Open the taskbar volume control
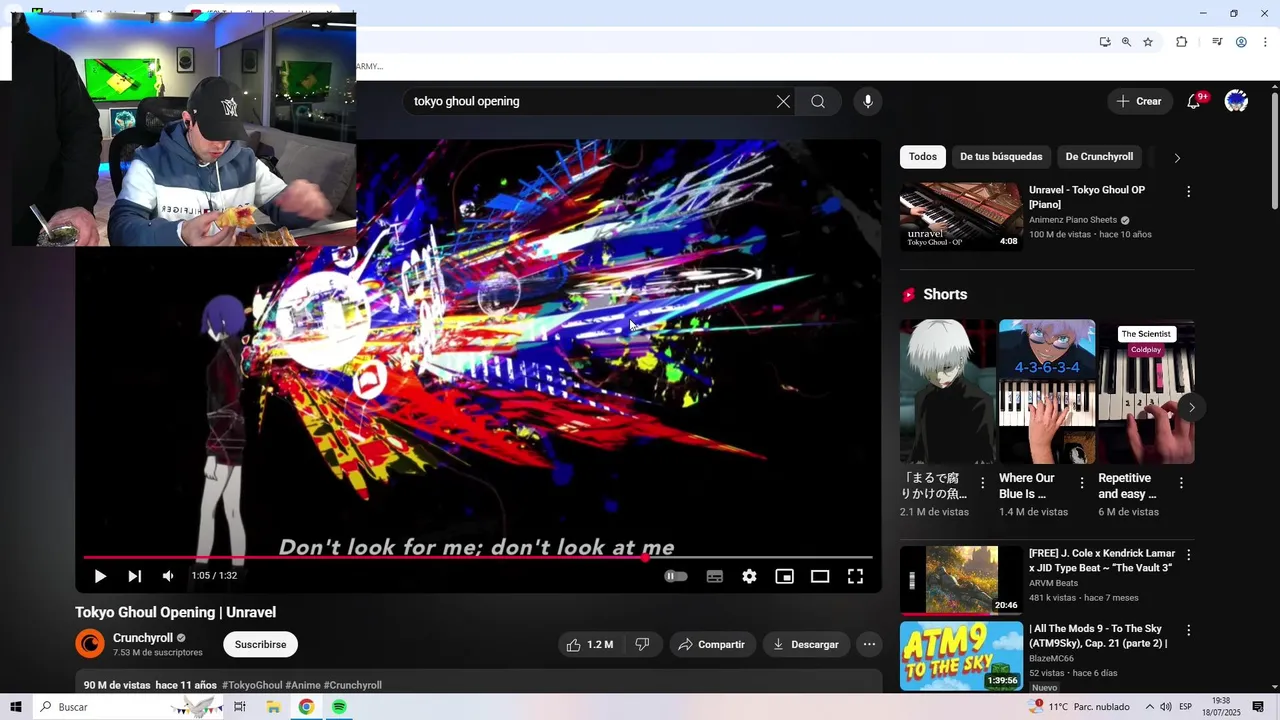This screenshot has height=720, width=1280. [x=1166, y=707]
